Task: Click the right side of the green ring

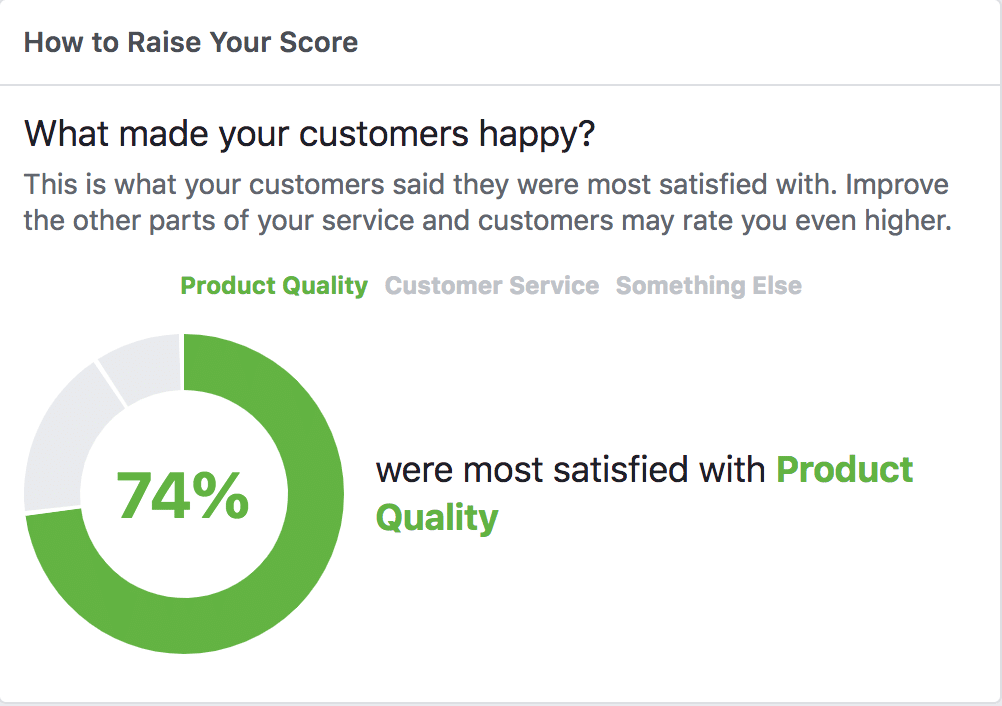Action: pos(316,493)
